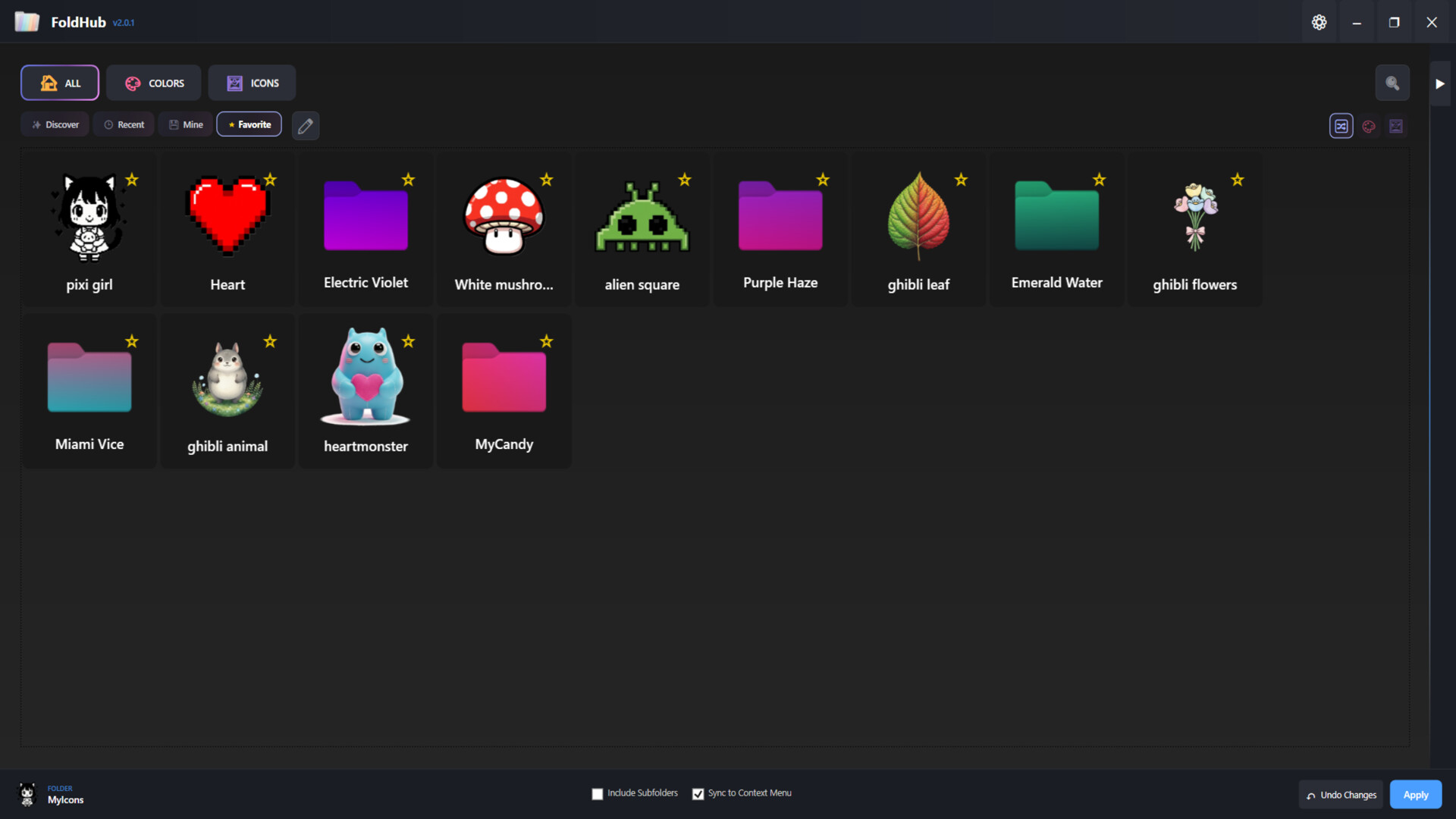Screen dimensions: 1456x819
Task: Filter icons to Mine only
Action: pyautogui.click(x=185, y=124)
